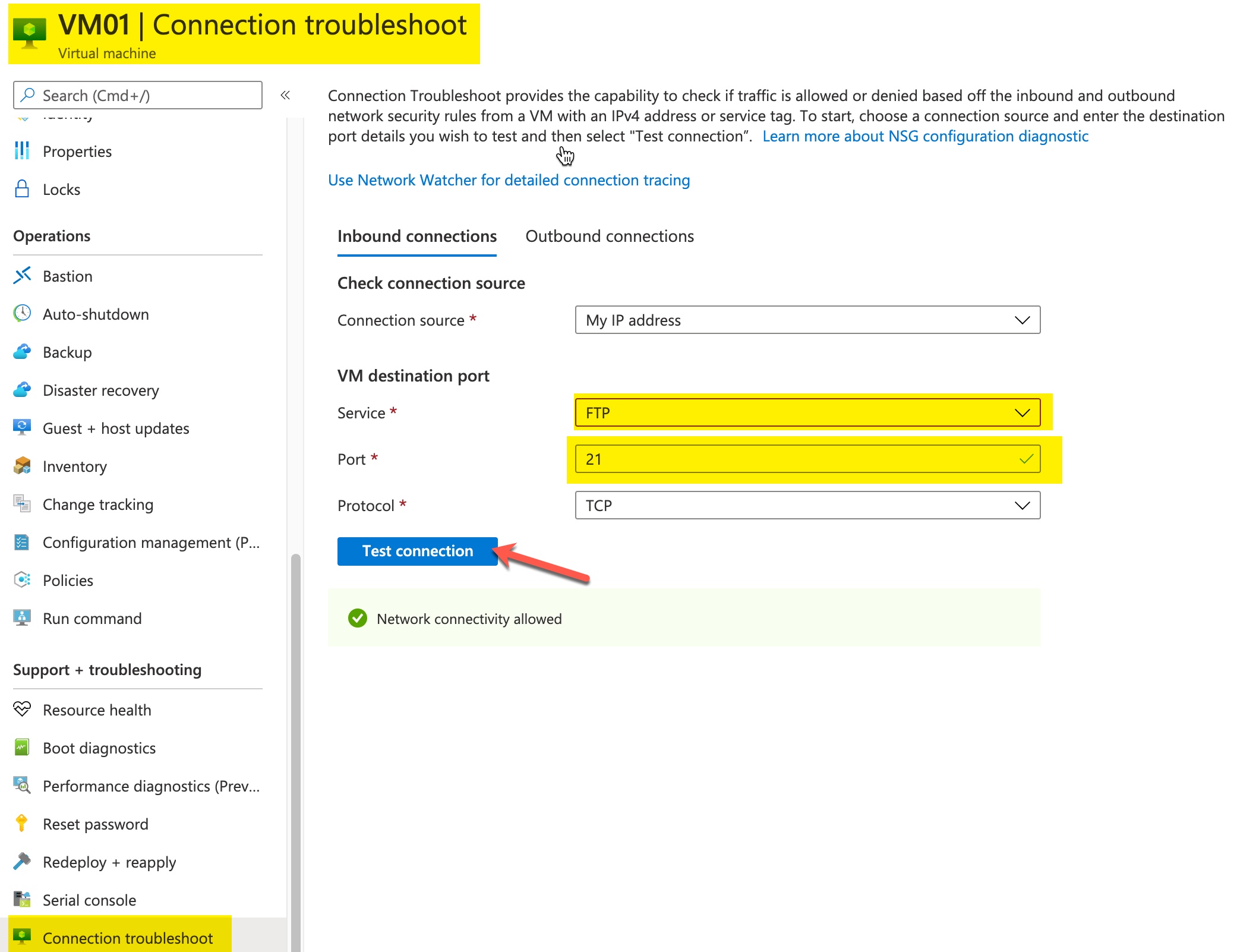1237x952 pixels.
Task: Click the Operations section heading
Action: (52, 236)
